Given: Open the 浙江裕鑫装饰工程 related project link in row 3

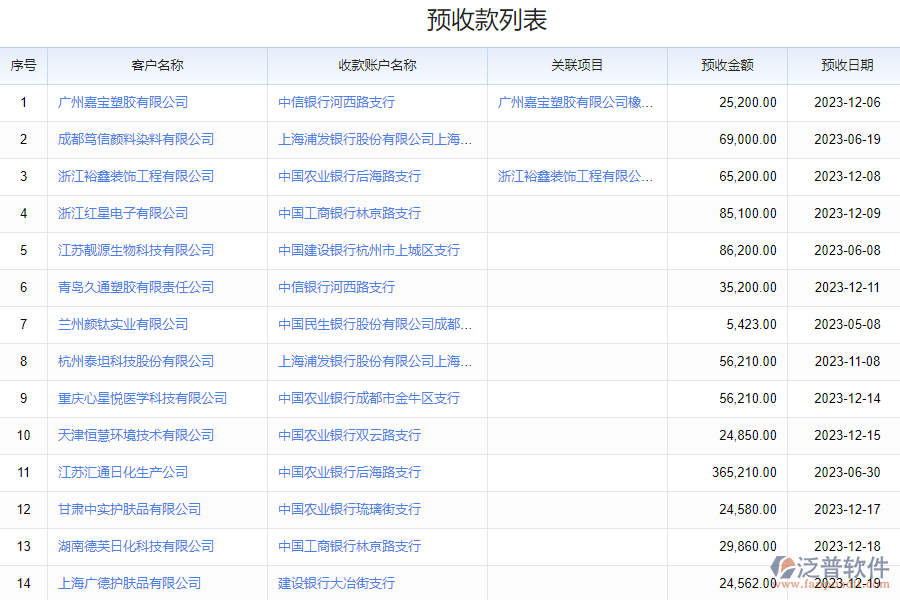Looking at the screenshot, I should coord(576,176).
